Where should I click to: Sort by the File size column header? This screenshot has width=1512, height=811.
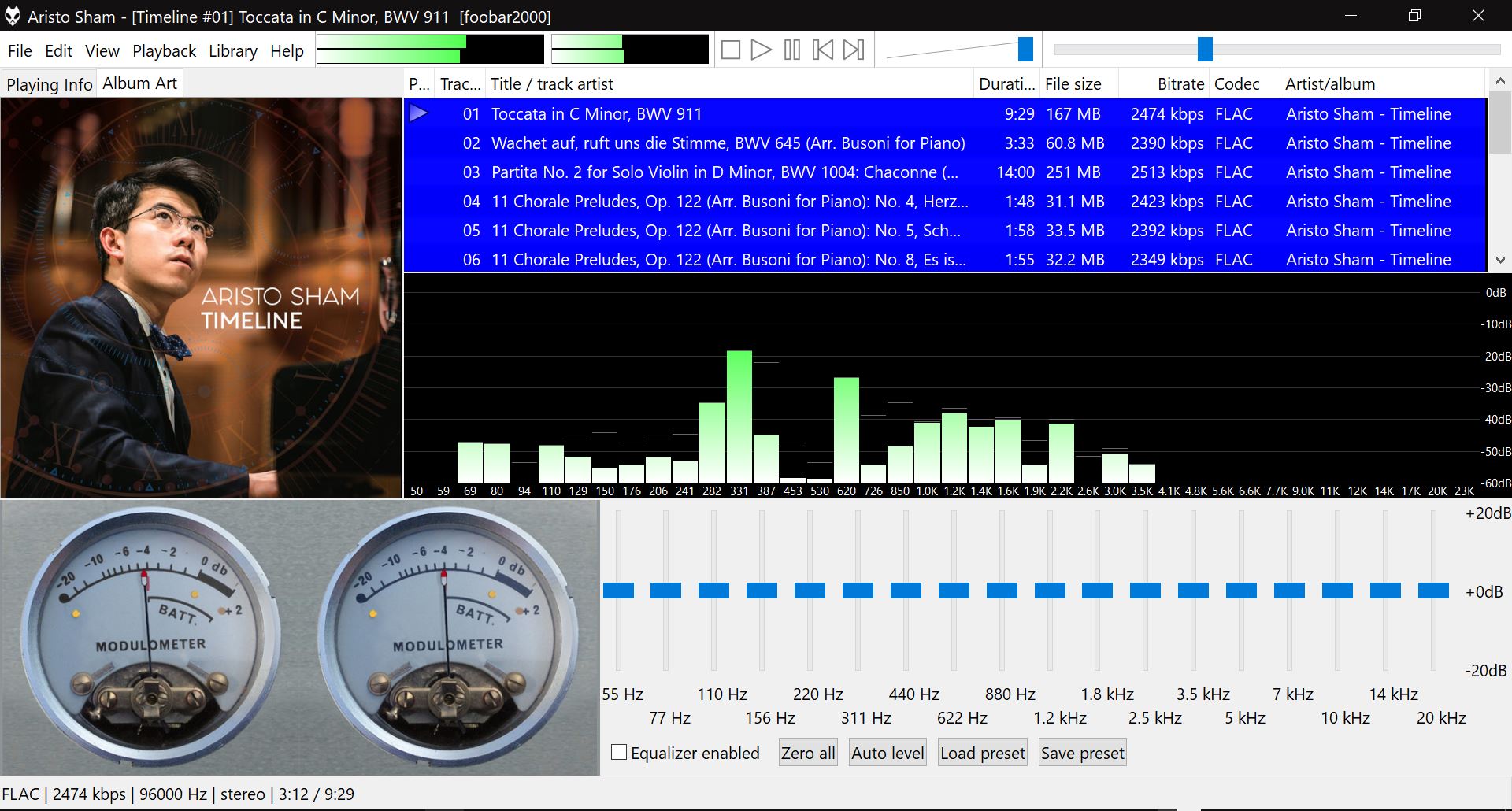[1078, 83]
